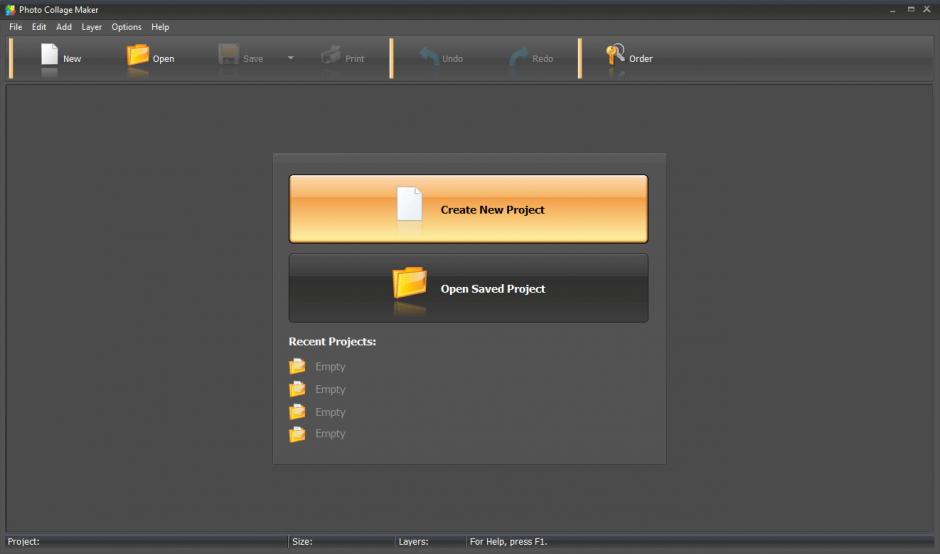
Task: Click the third Recent Projects folder icon
Action: point(297,411)
